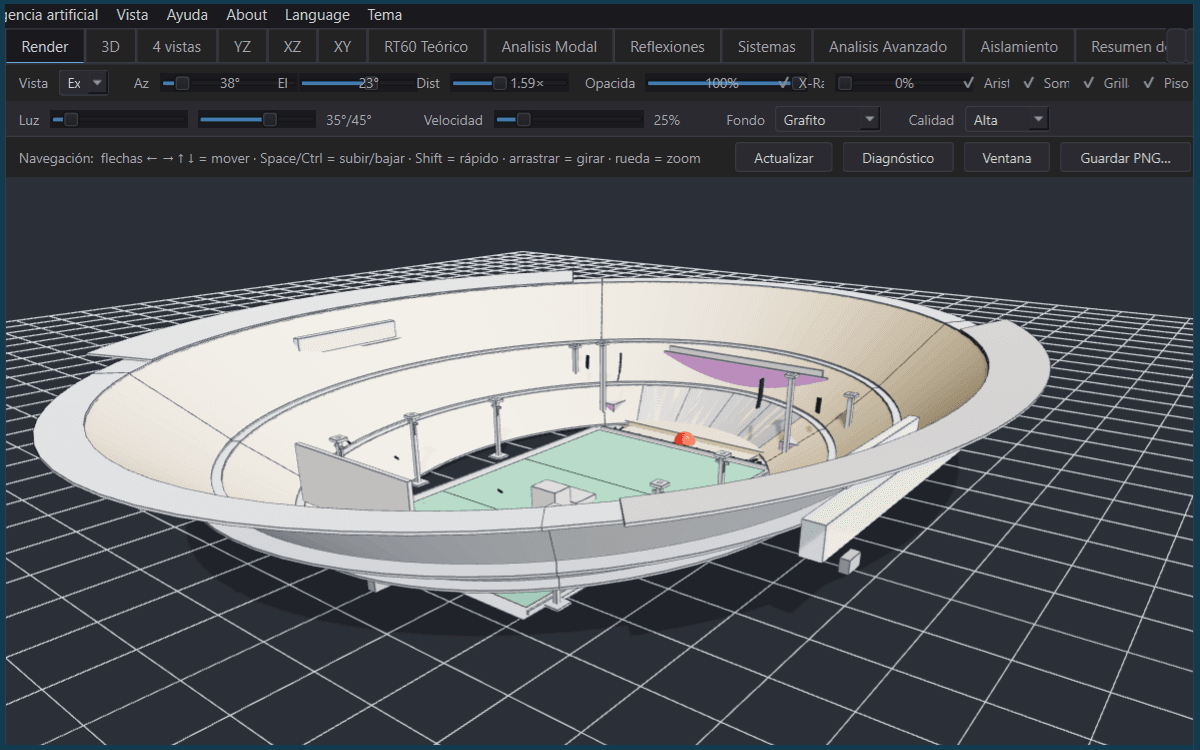Image resolution: width=1200 pixels, height=750 pixels.
Task: Open the Calidad dropdown set to Alta
Action: (1007, 120)
